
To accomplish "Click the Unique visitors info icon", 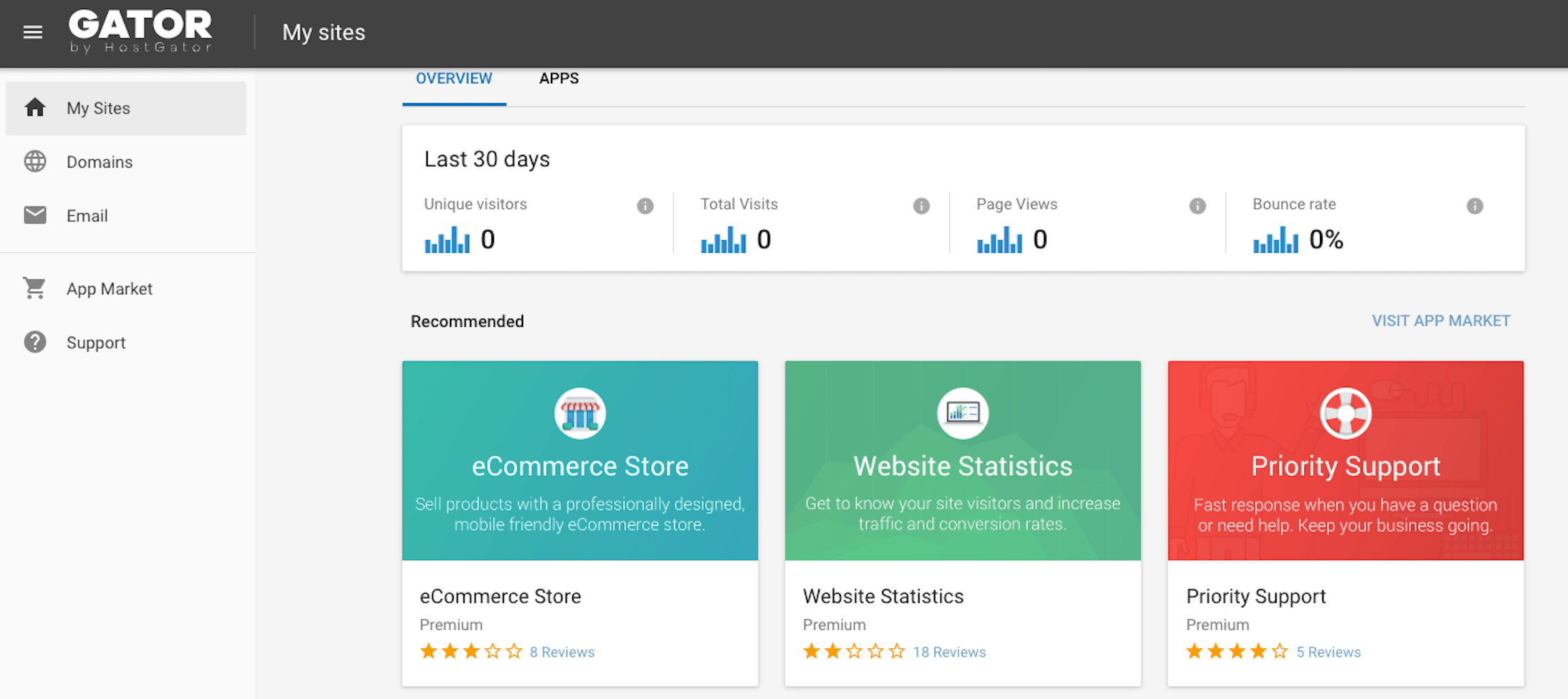I will [x=645, y=206].
